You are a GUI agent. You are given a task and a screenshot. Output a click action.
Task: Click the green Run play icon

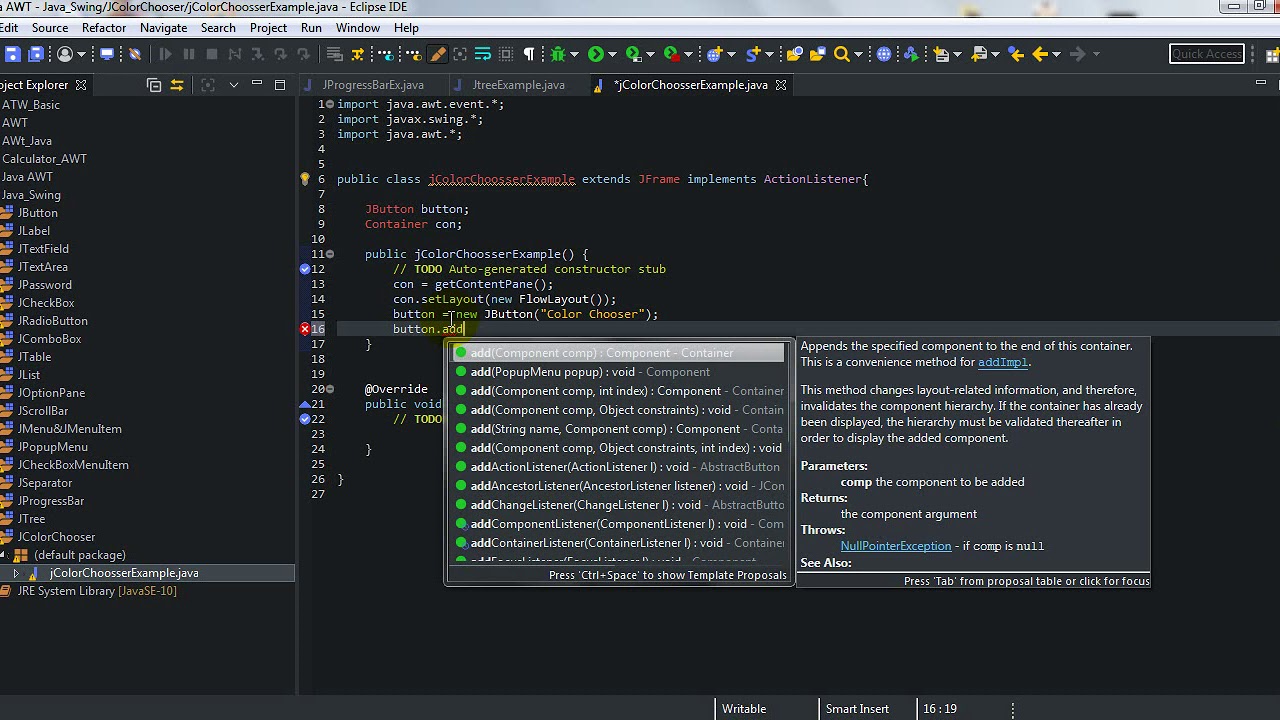pos(596,54)
